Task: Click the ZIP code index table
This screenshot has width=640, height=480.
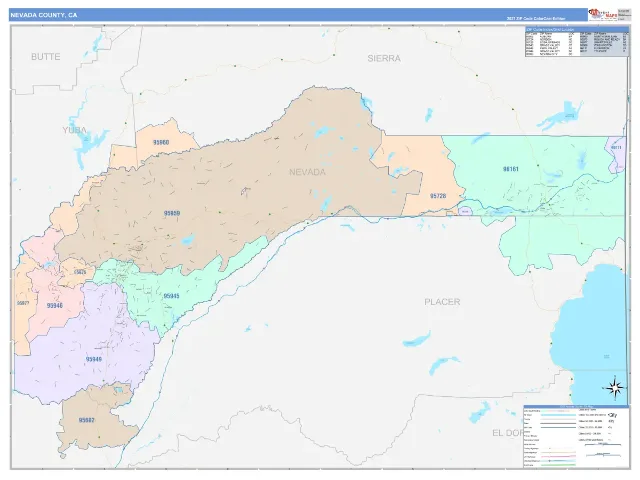Action: point(577,42)
